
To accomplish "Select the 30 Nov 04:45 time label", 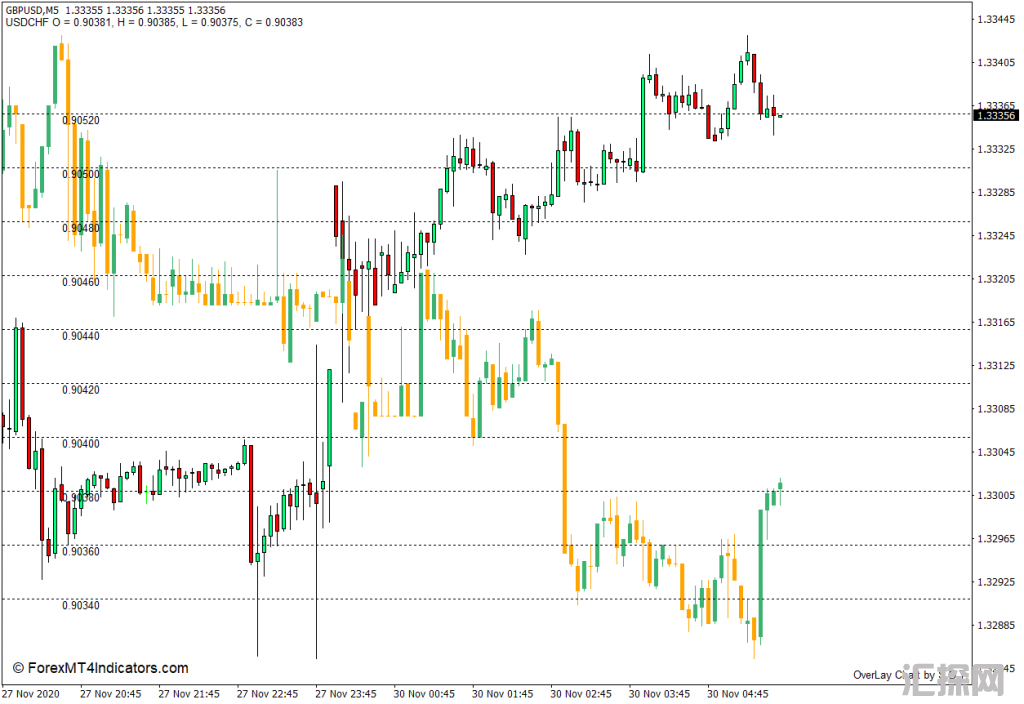I will 738,692.
